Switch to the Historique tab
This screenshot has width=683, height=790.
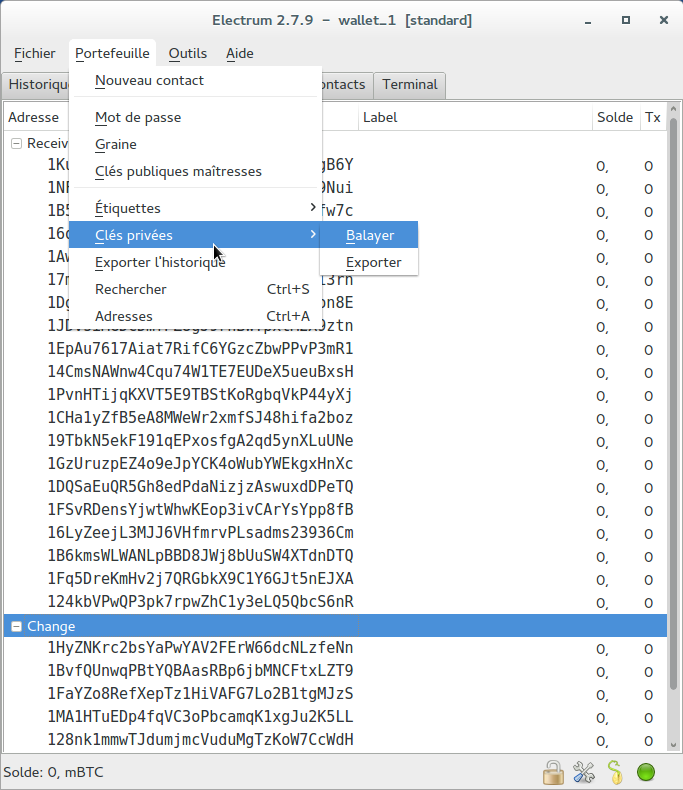pyautogui.click(x=36, y=85)
